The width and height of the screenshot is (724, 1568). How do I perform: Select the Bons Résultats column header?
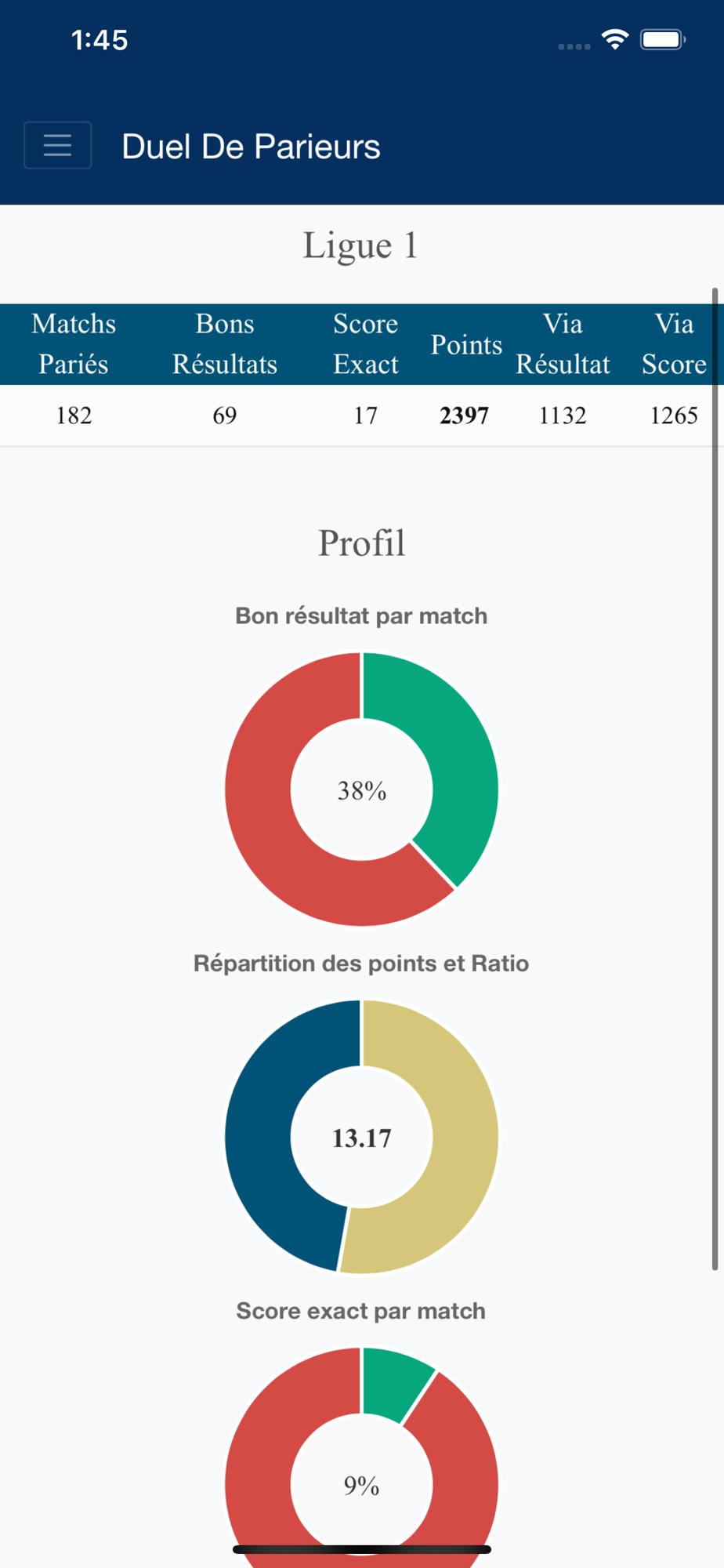click(225, 344)
